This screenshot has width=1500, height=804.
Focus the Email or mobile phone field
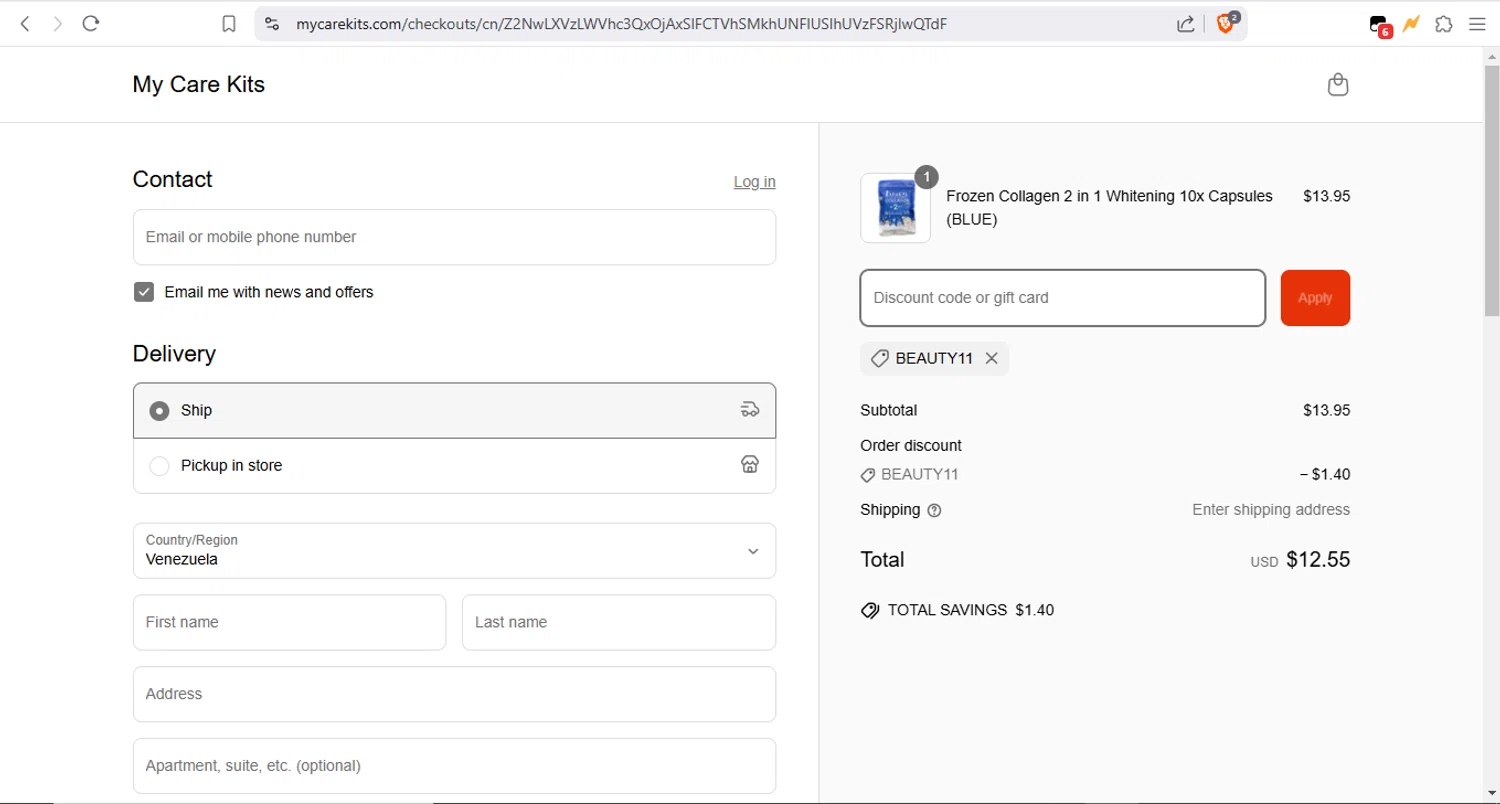click(454, 237)
